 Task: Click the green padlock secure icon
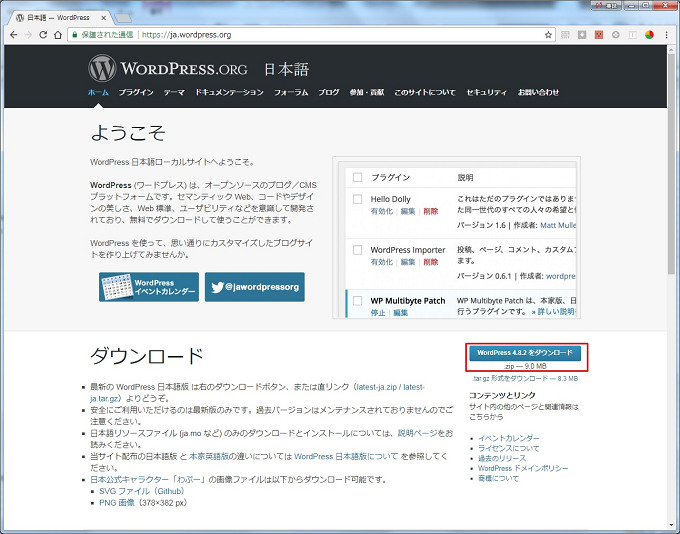pos(75,35)
